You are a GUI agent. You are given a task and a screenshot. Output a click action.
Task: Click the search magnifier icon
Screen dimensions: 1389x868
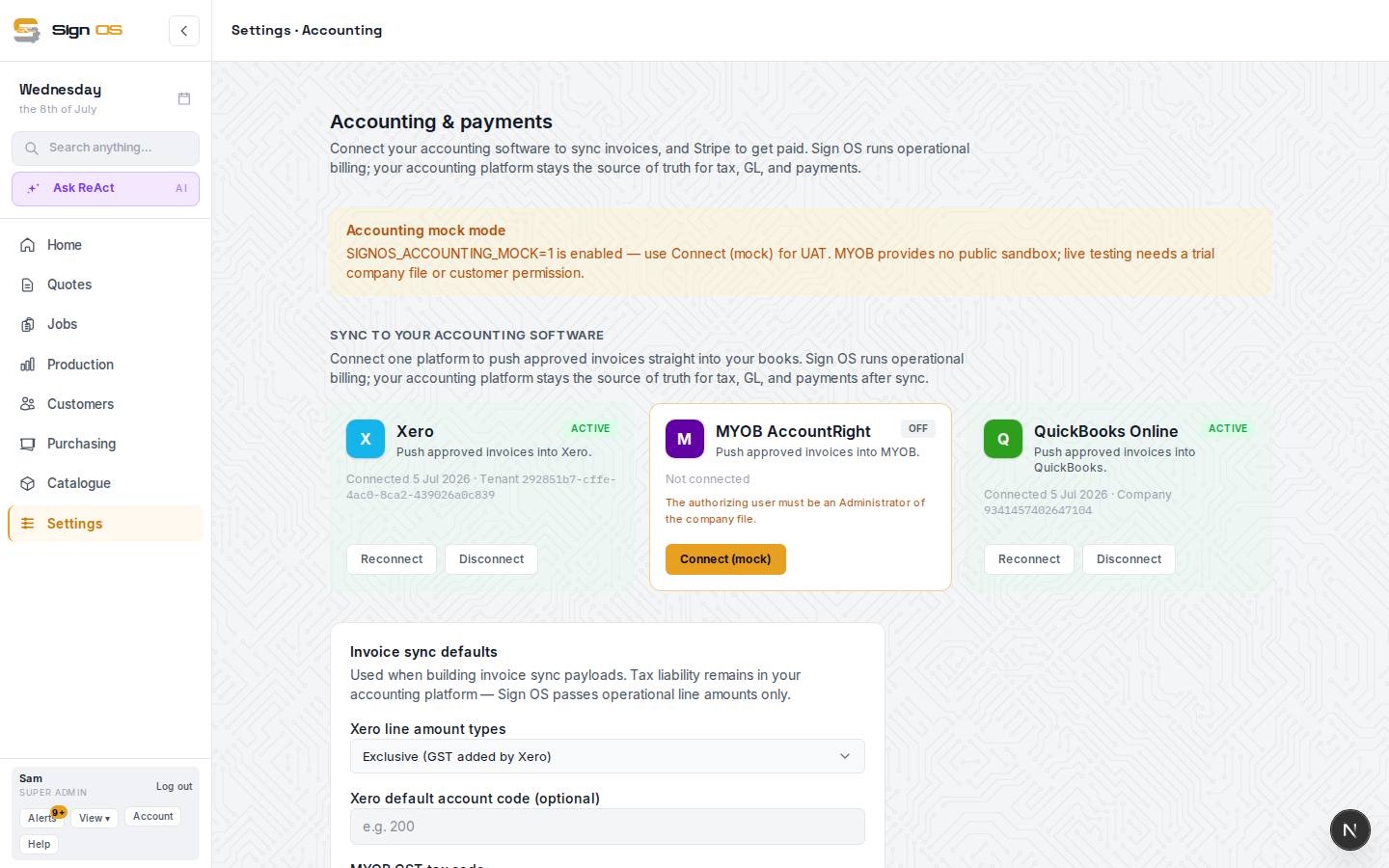pyautogui.click(x=32, y=148)
